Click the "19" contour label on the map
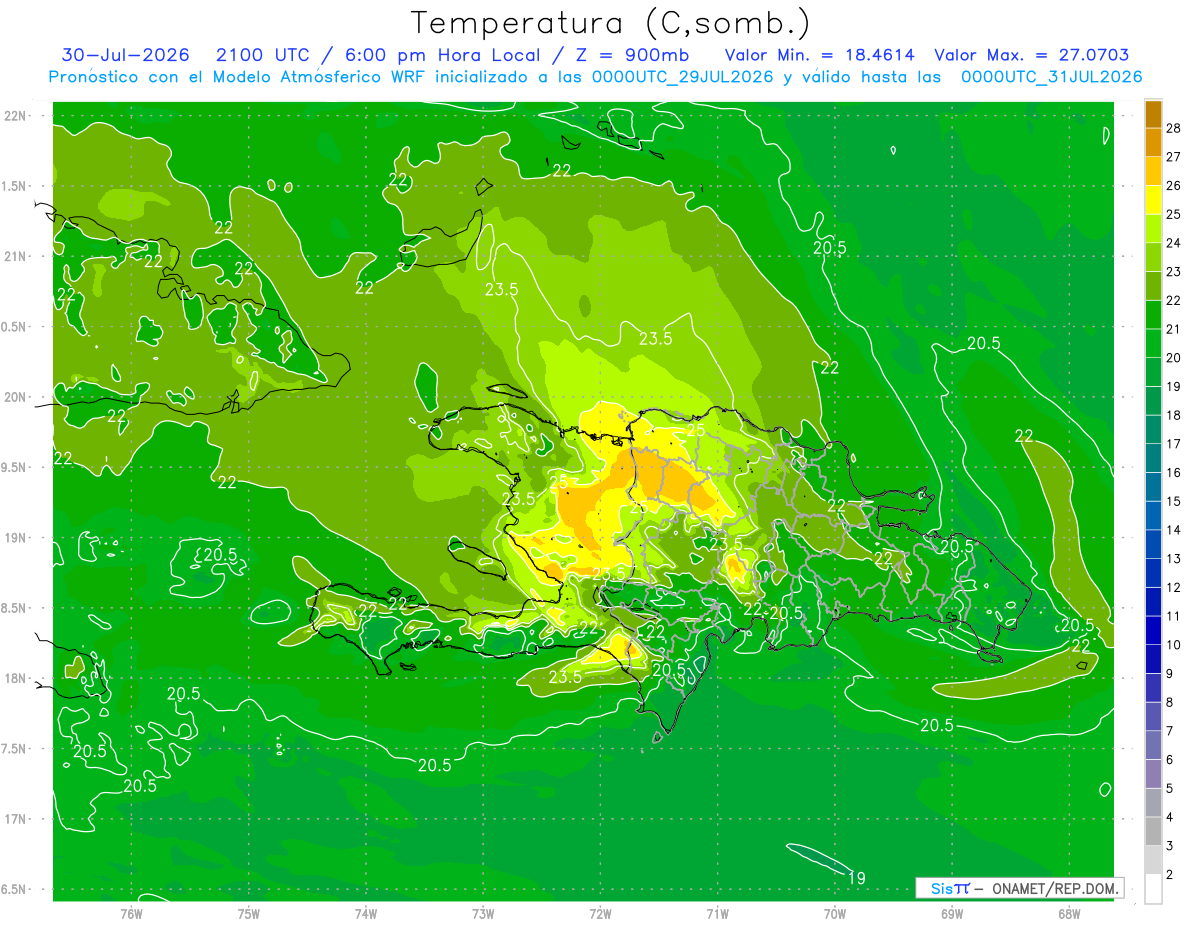The width and height of the screenshot is (1200, 927). (x=856, y=878)
